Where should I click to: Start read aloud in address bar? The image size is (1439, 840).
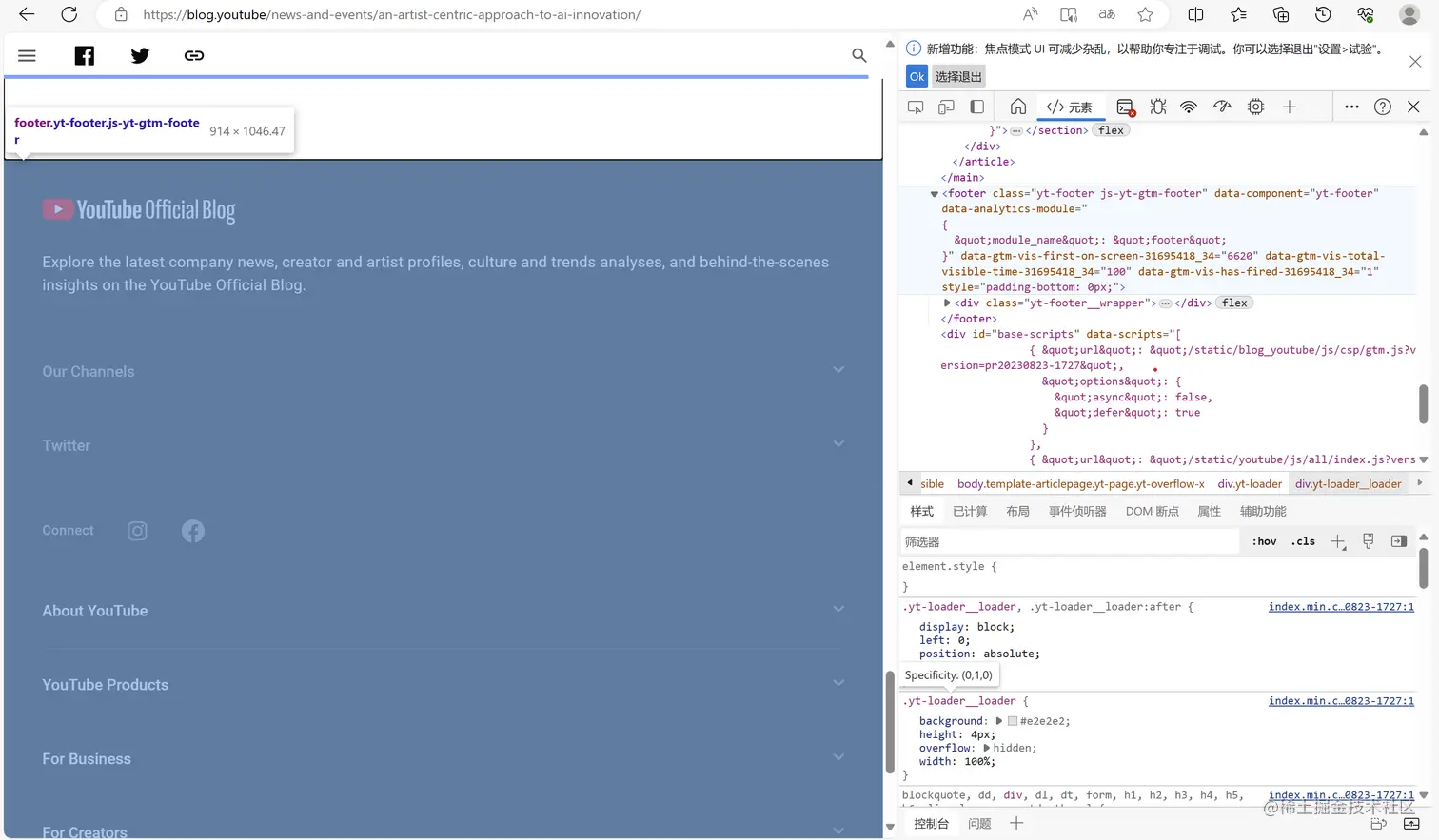pyautogui.click(x=1031, y=14)
